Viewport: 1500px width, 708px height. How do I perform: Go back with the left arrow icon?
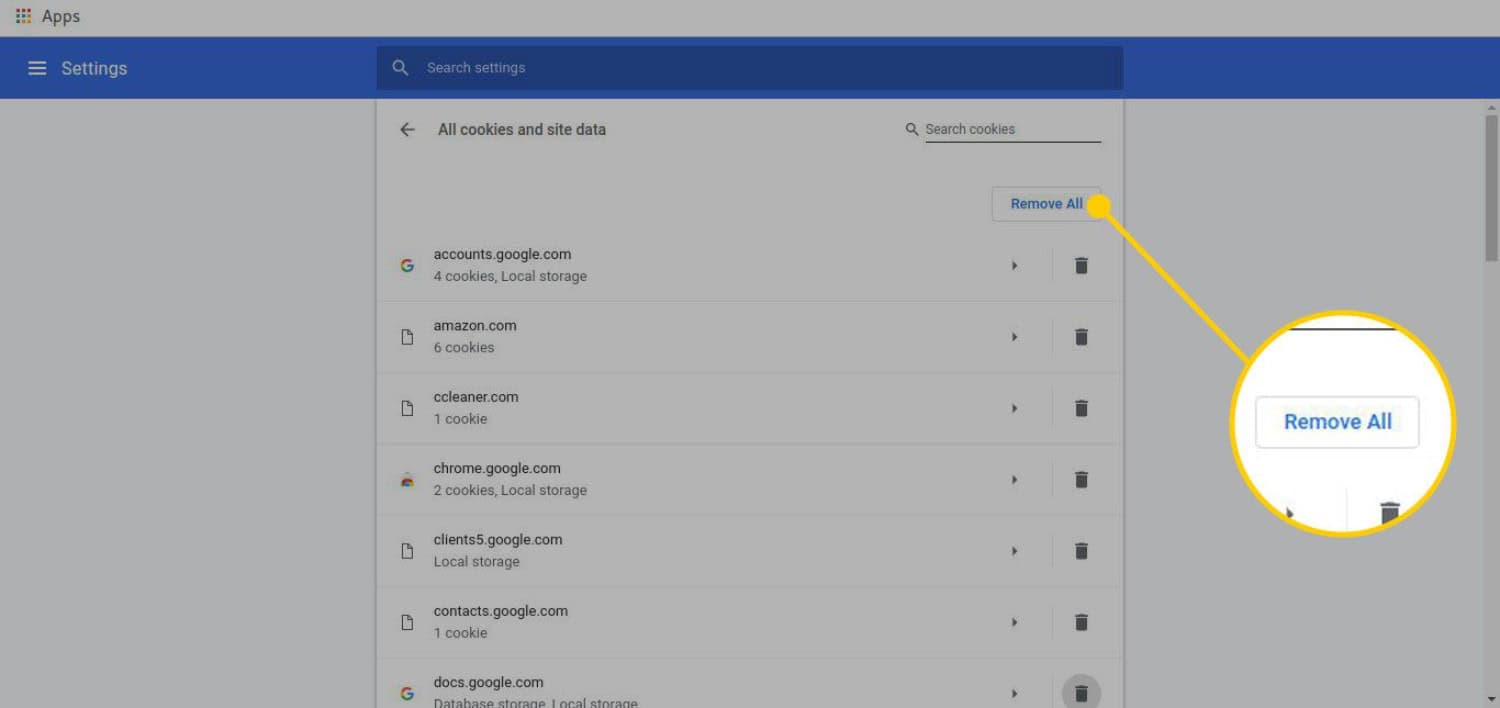click(407, 129)
